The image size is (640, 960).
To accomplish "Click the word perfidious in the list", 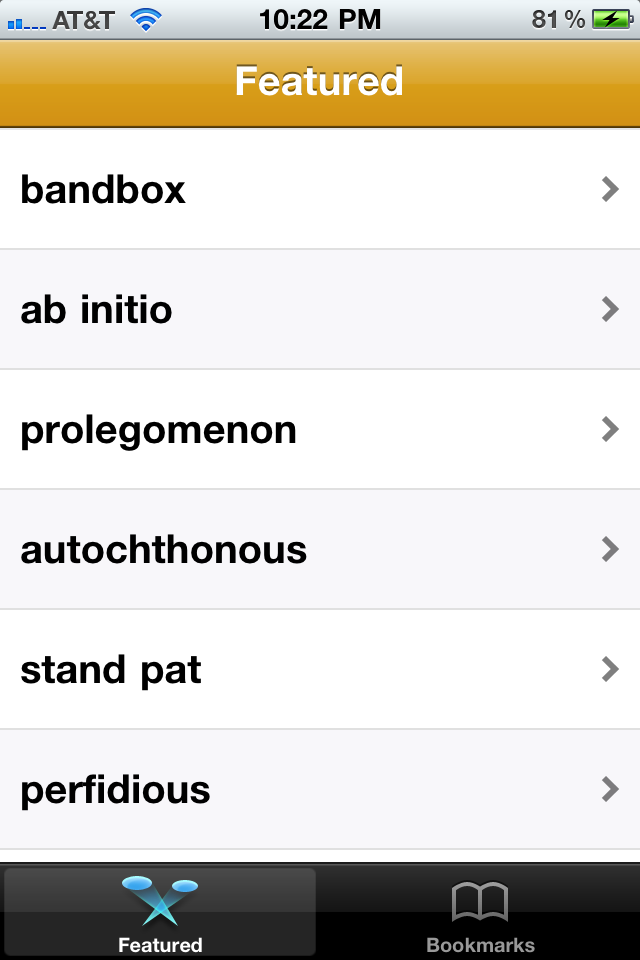I will pyautogui.click(x=115, y=791).
